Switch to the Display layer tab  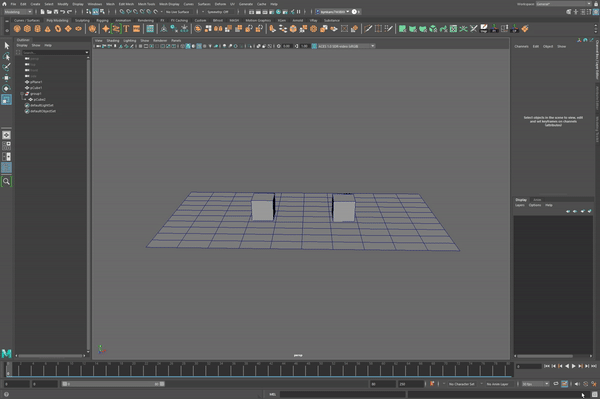[x=521, y=200]
